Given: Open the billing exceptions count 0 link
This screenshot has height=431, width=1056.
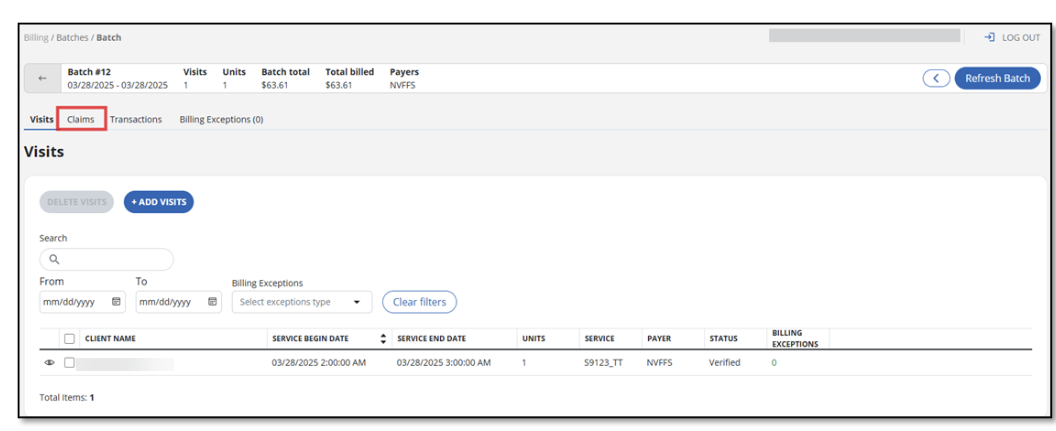Looking at the screenshot, I should pos(774,363).
